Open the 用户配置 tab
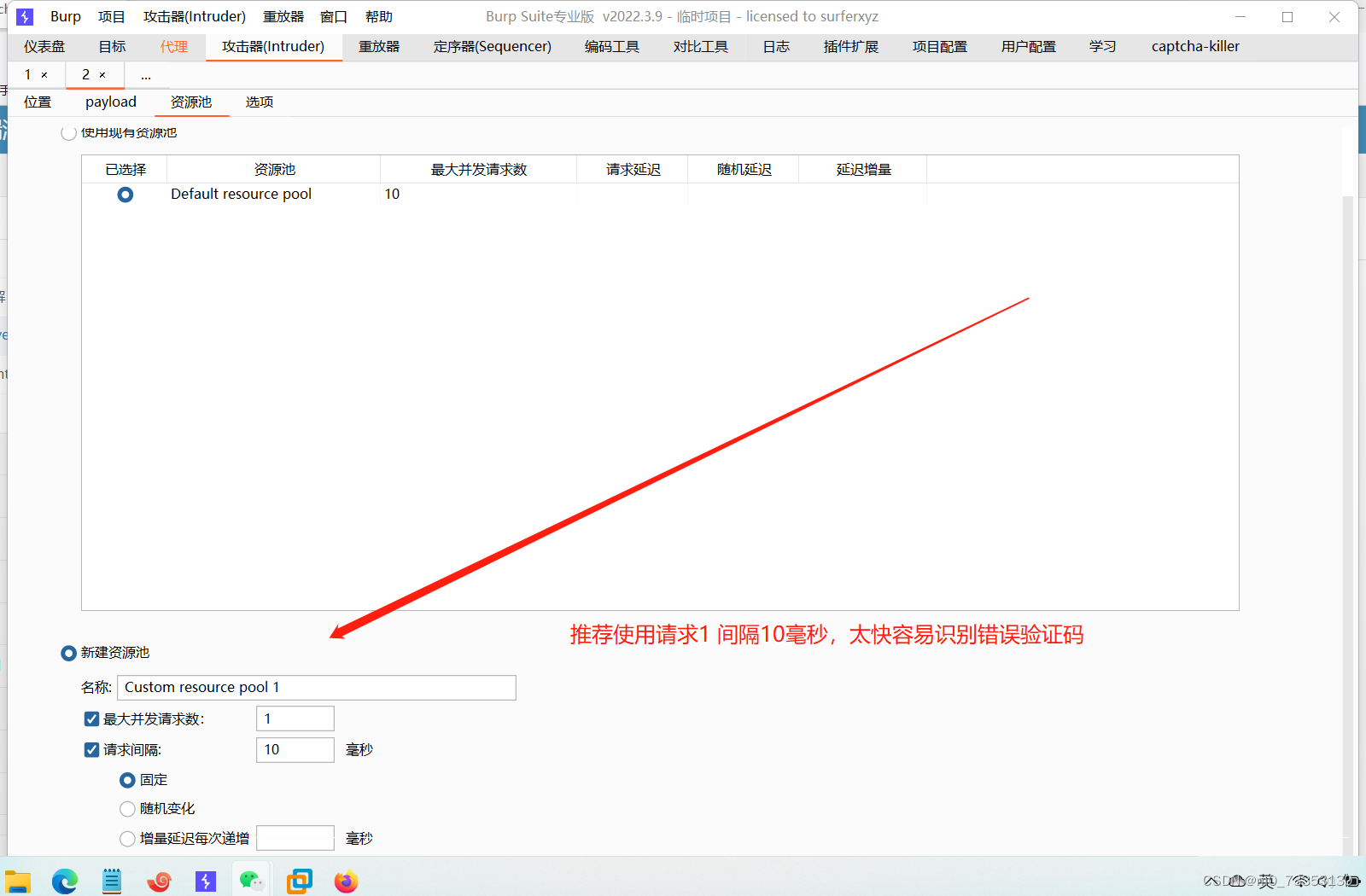The image size is (1366, 896). coord(1029,47)
